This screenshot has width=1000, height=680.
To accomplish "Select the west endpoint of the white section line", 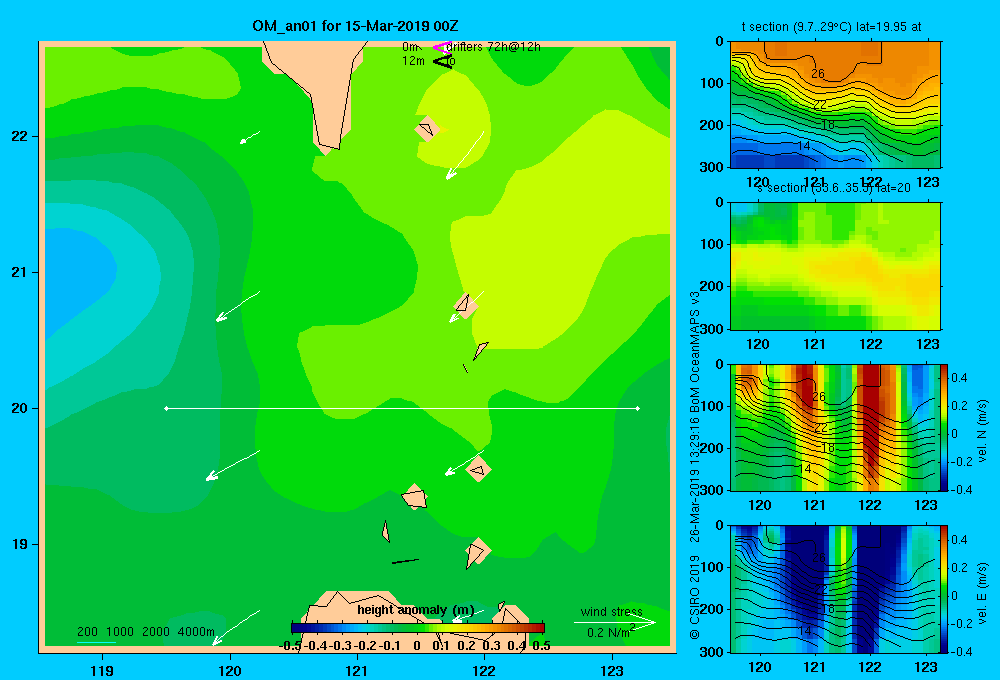I will tap(166, 408).
